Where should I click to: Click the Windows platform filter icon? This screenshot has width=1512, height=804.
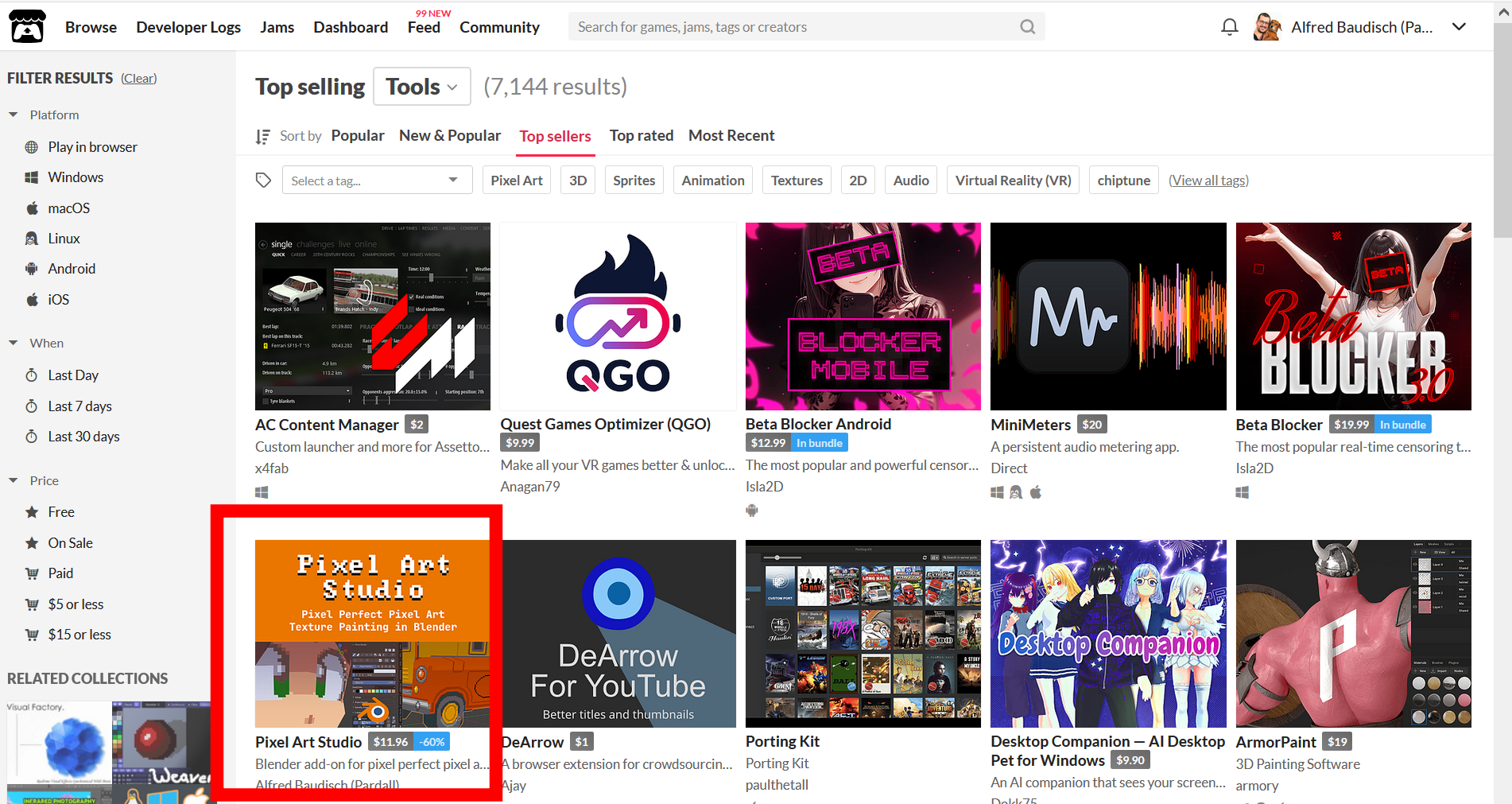pos(32,177)
